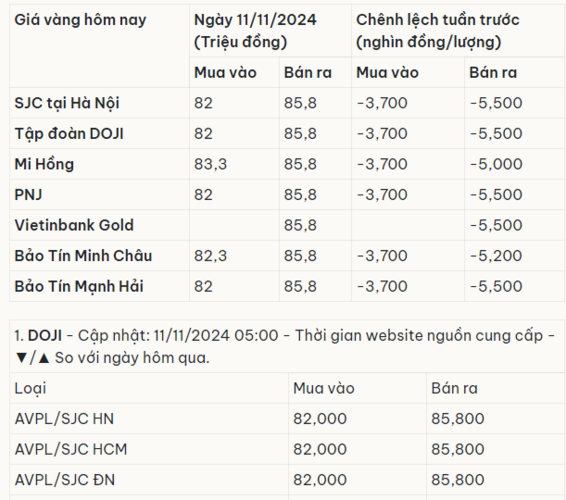This screenshot has height=500, width=566.
Task: Click bold DOJI text in update line
Action: [x=45, y=335]
